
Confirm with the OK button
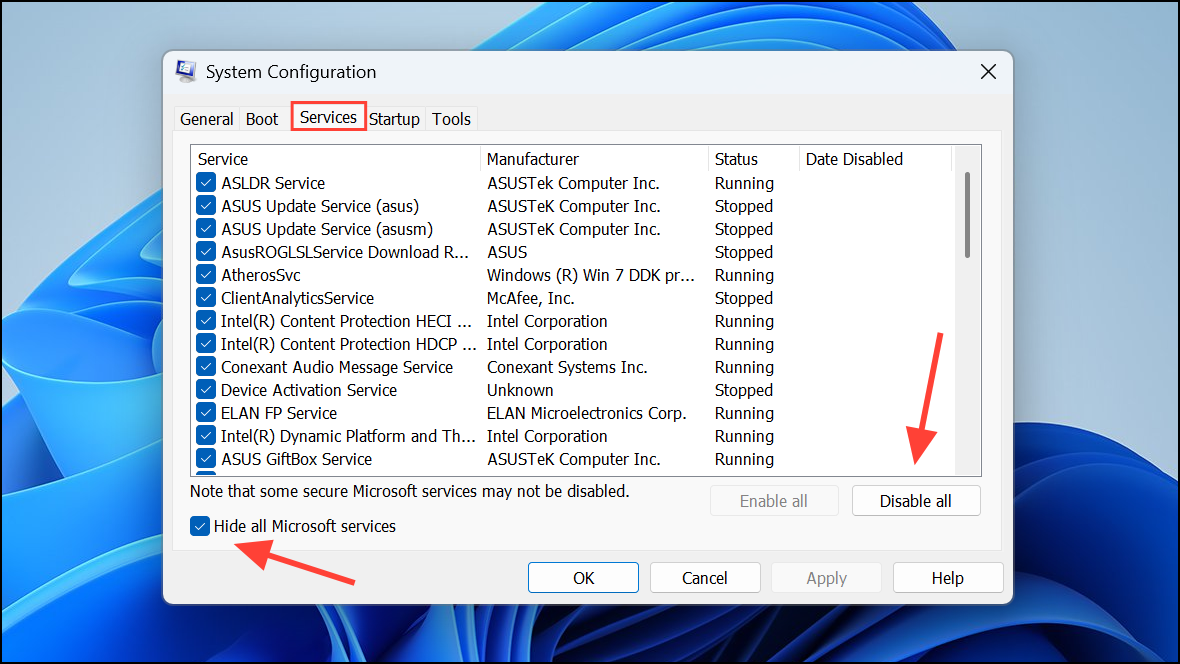tap(583, 577)
